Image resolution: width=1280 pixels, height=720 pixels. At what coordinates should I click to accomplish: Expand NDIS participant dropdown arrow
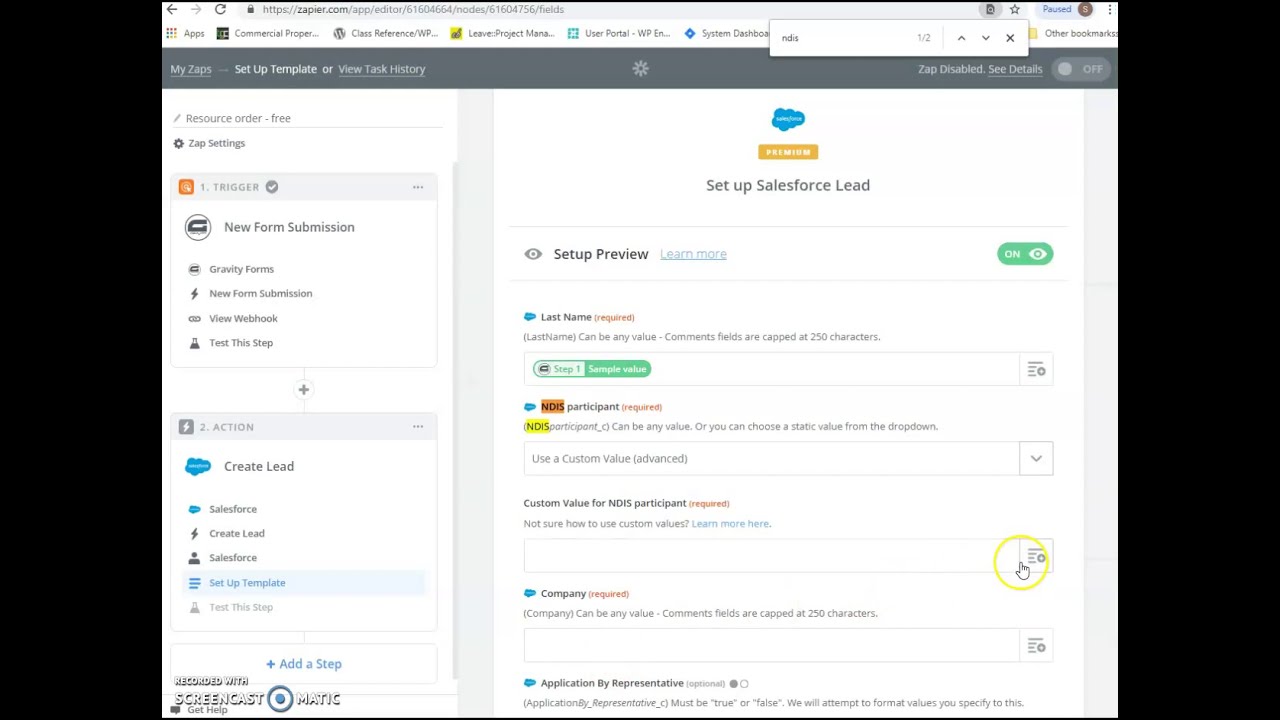coord(1036,458)
